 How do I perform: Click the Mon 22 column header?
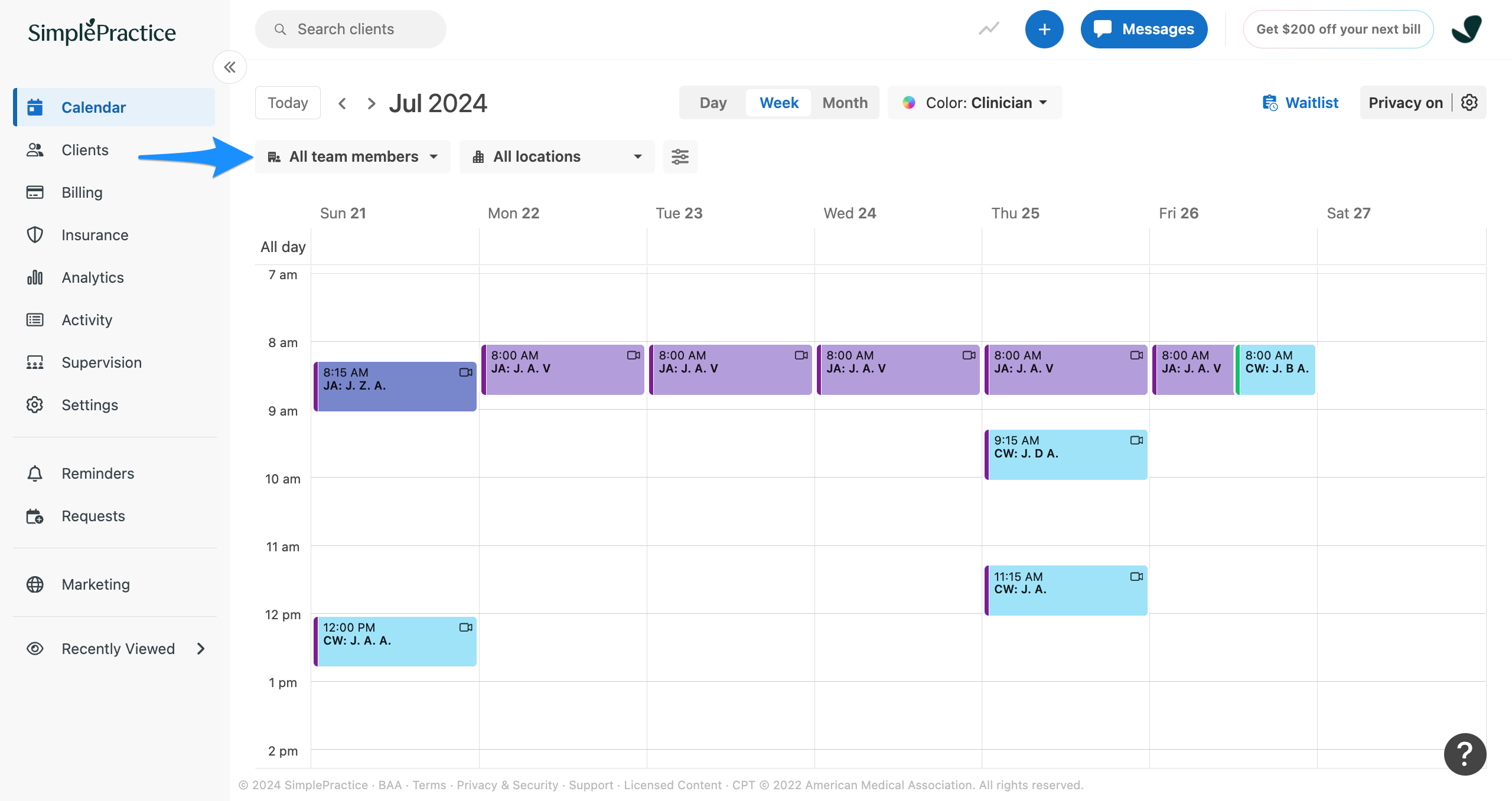click(x=513, y=213)
